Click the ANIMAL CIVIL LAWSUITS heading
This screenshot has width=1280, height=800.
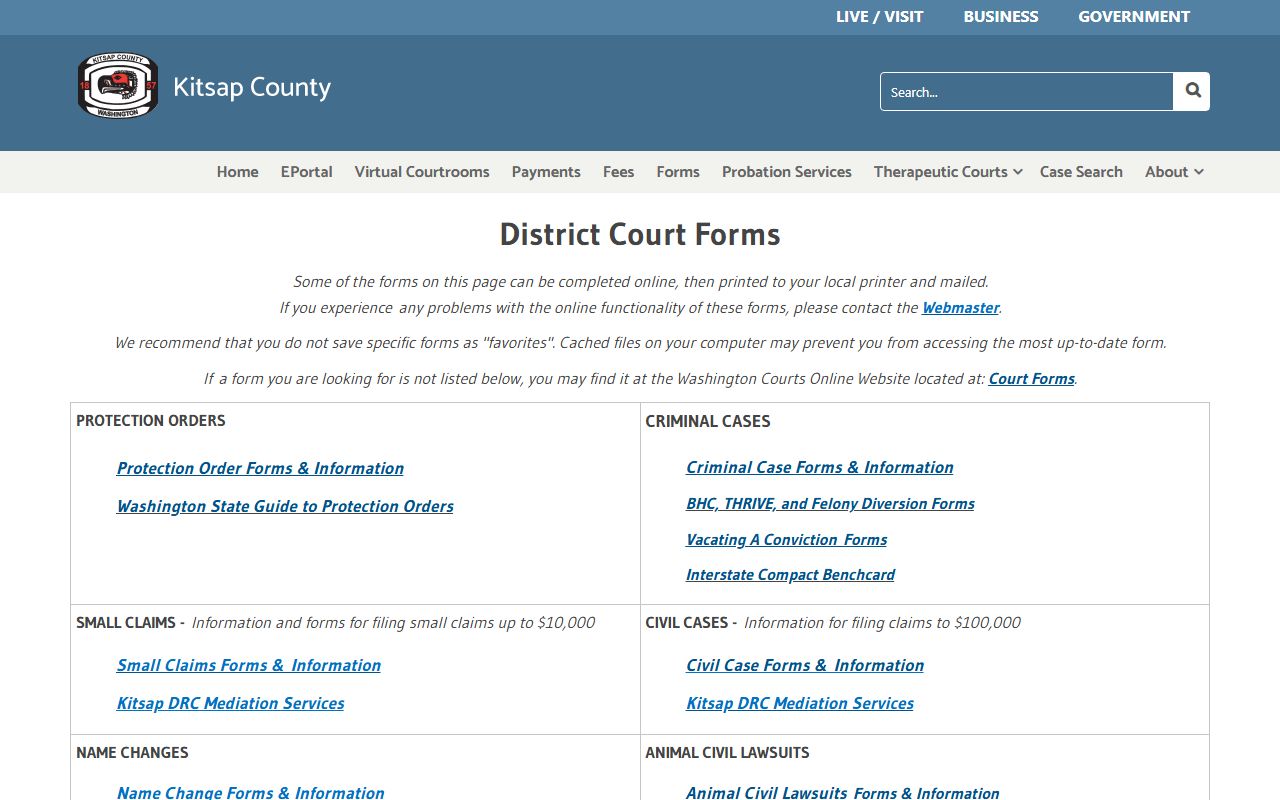[727, 753]
